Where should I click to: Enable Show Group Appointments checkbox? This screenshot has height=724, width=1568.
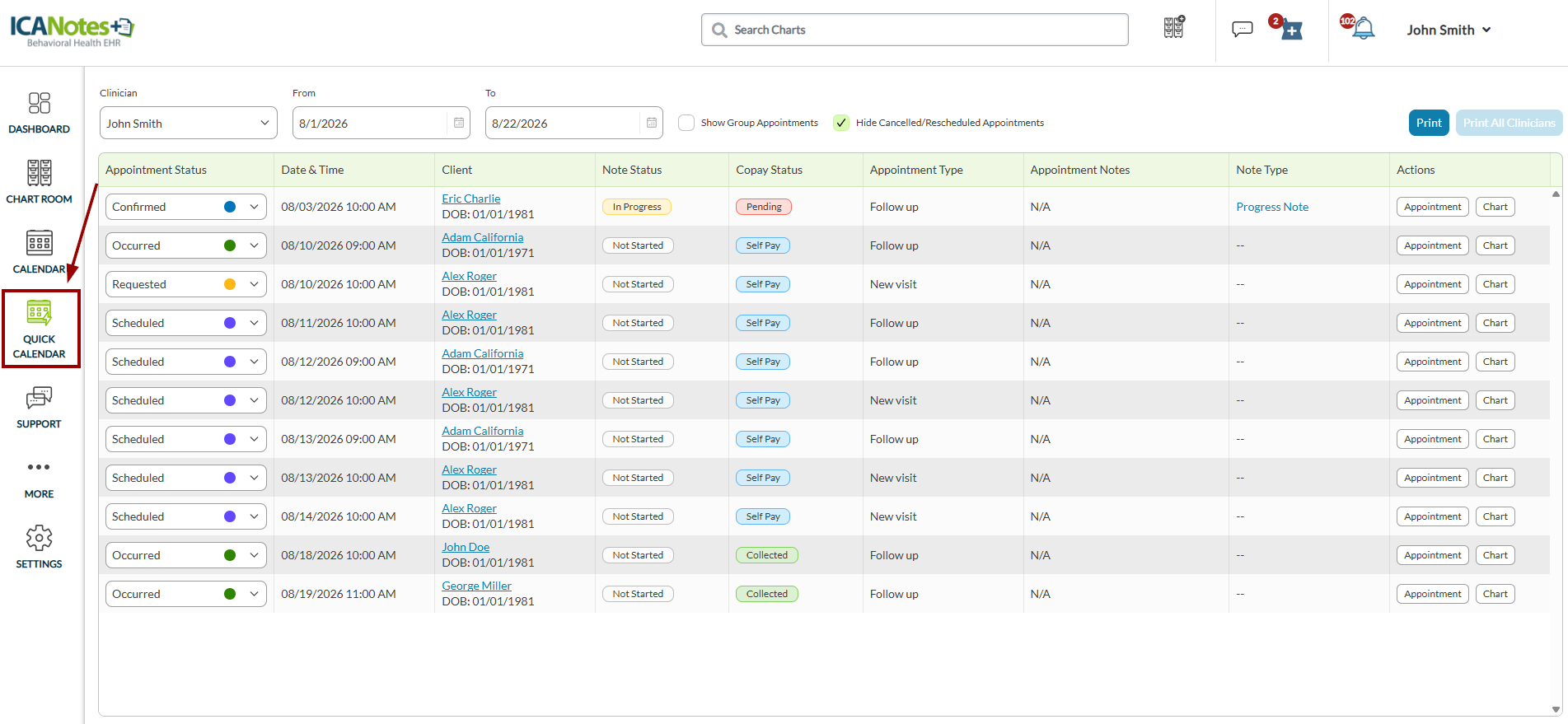pyautogui.click(x=686, y=123)
